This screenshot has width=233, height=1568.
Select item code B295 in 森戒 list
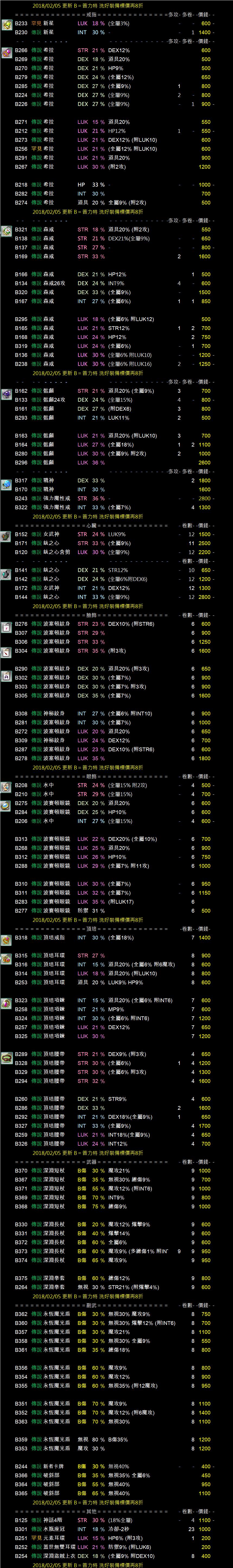click(21, 319)
